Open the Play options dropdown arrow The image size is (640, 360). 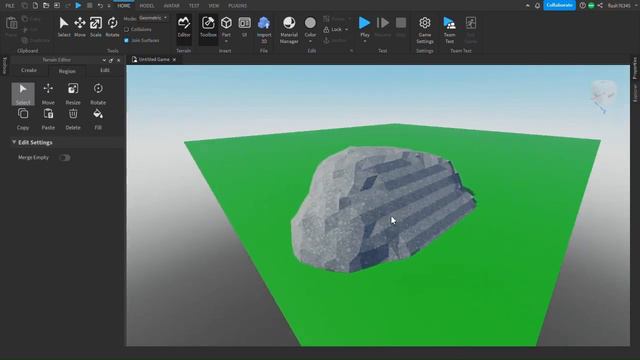365,41
